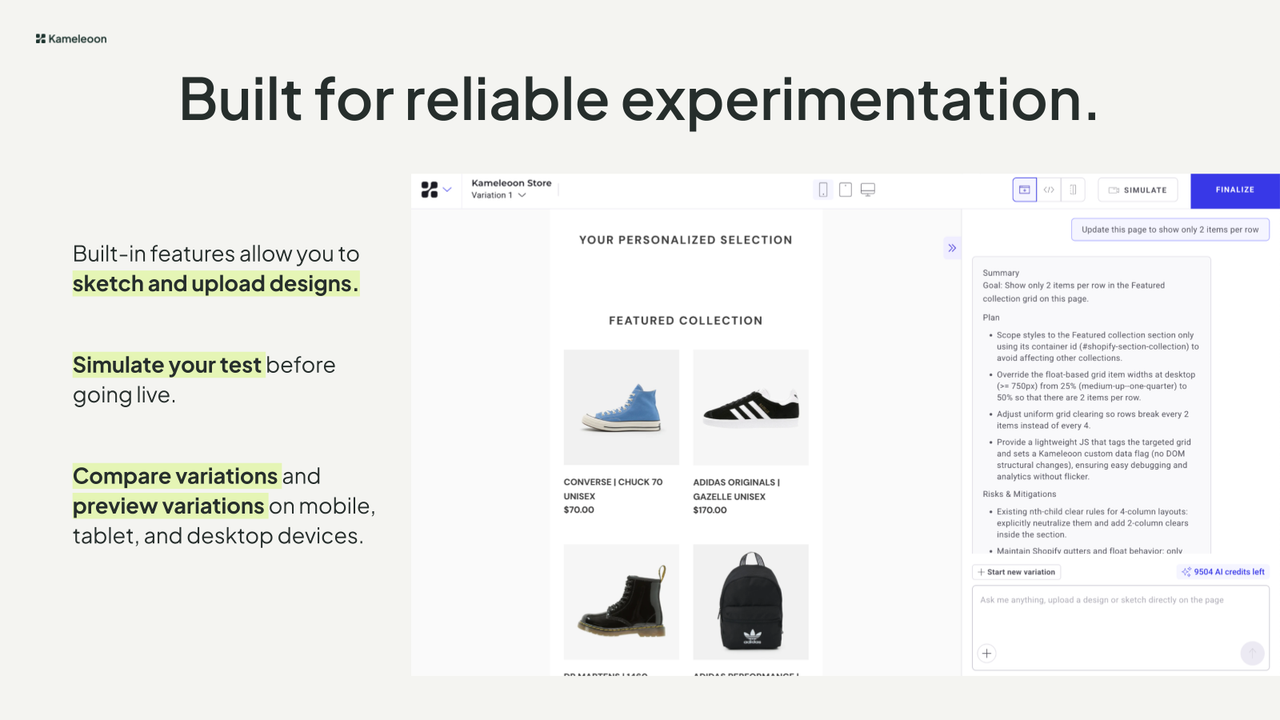Start a new variation
The image size is (1280, 720).
tap(1016, 572)
